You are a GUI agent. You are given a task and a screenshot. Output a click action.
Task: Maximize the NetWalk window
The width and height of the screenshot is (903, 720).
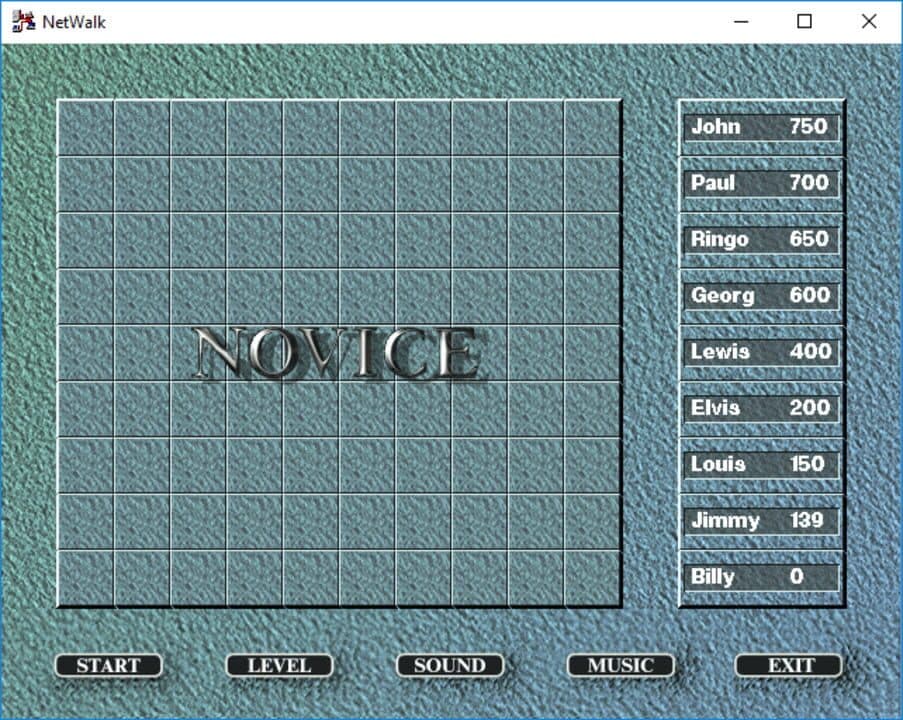pyautogui.click(x=805, y=22)
